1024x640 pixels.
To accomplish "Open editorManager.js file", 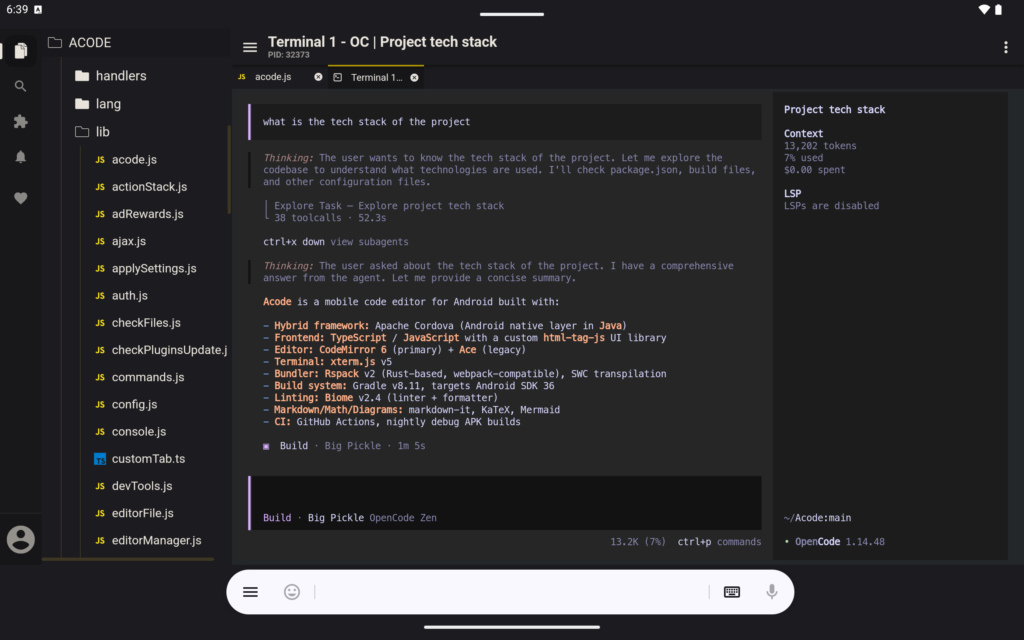I will click(157, 541).
